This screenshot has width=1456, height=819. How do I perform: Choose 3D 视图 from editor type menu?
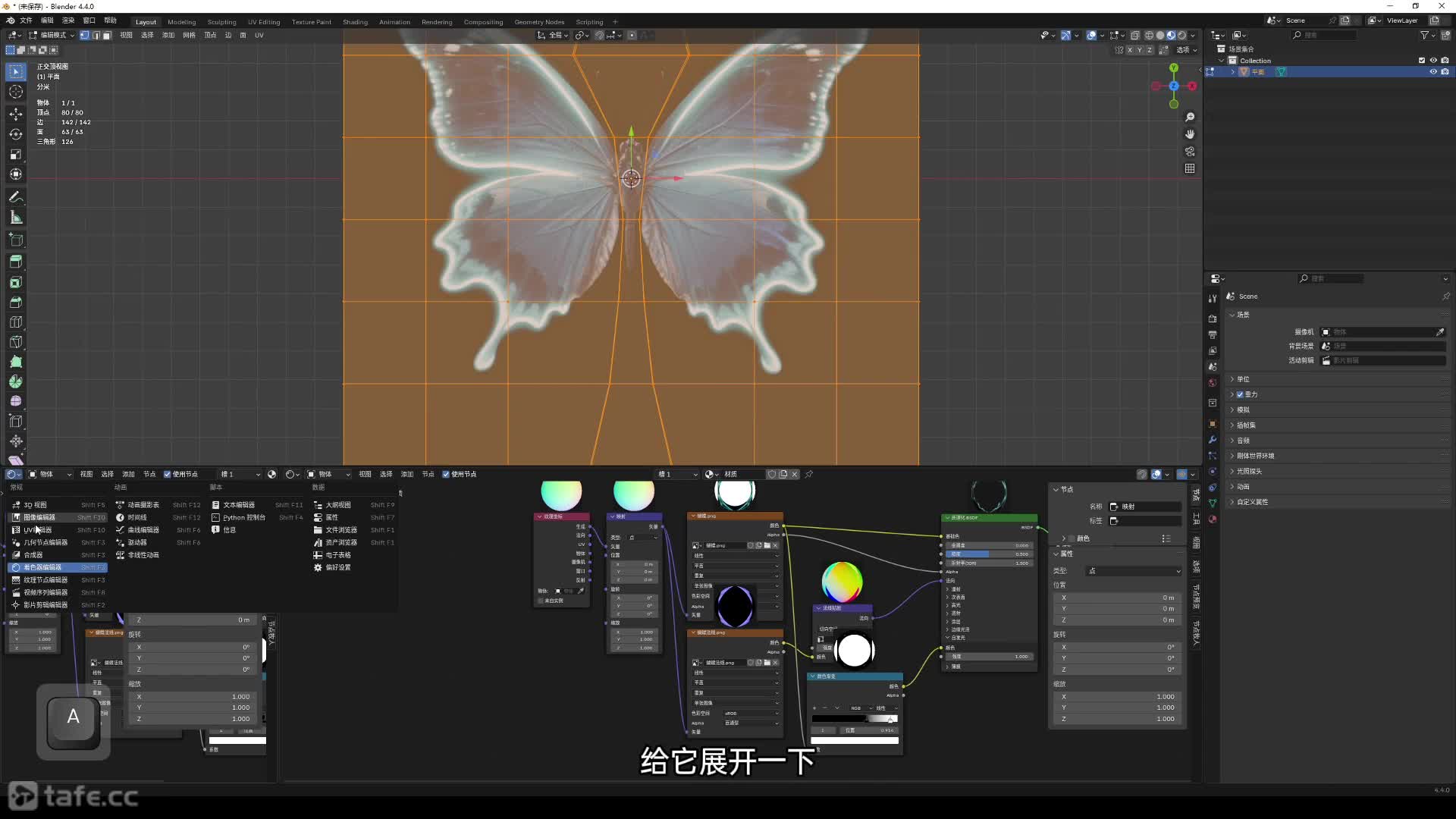[x=58, y=505]
